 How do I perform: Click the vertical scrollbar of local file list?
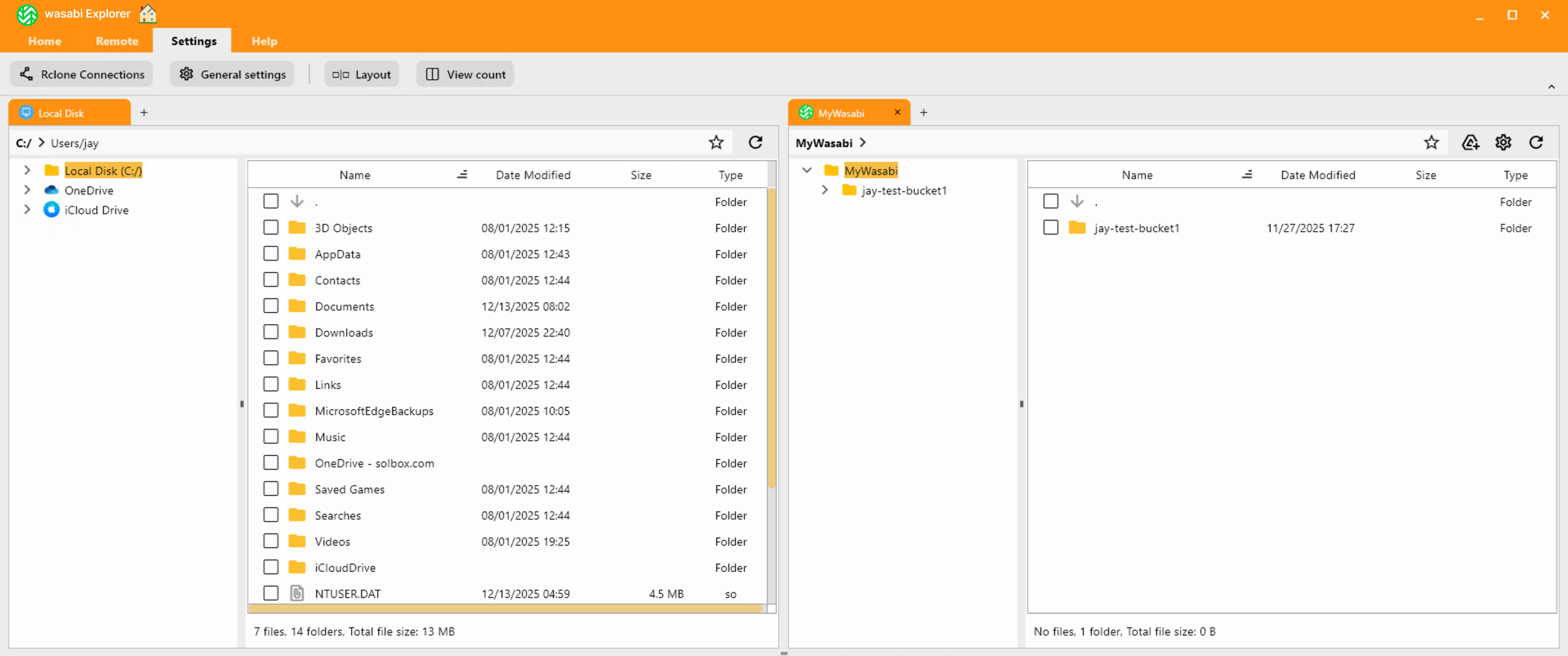771,338
